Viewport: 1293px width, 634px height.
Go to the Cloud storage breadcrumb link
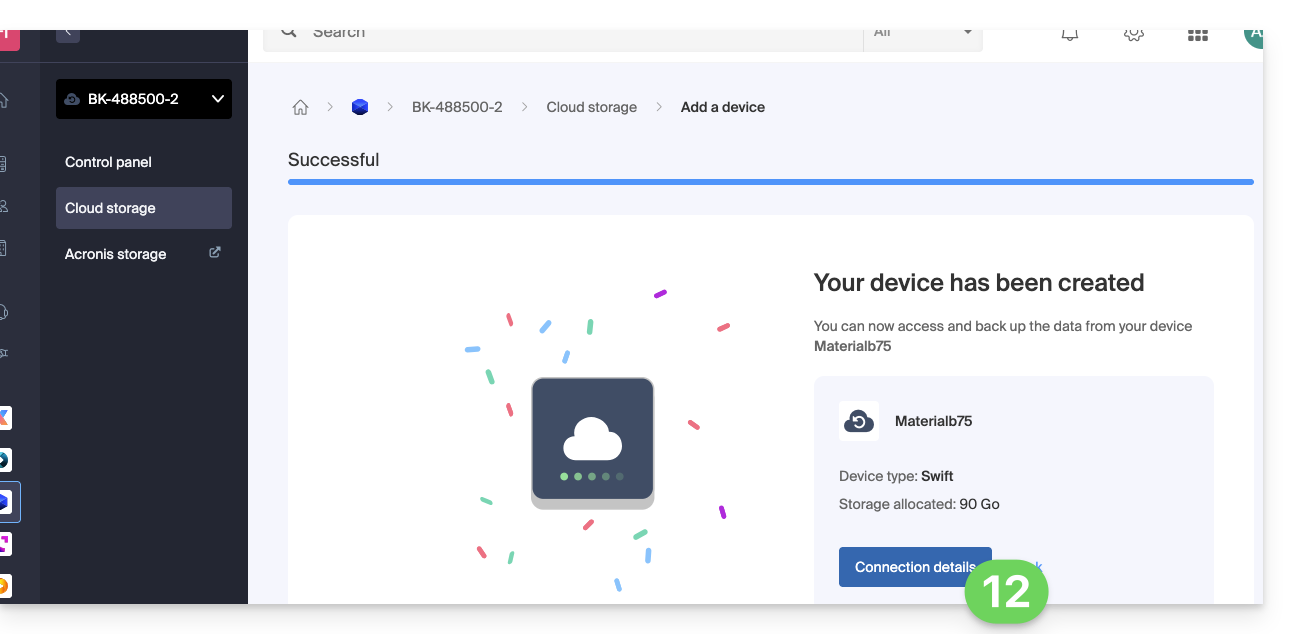pyautogui.click(x=591, y=107)
